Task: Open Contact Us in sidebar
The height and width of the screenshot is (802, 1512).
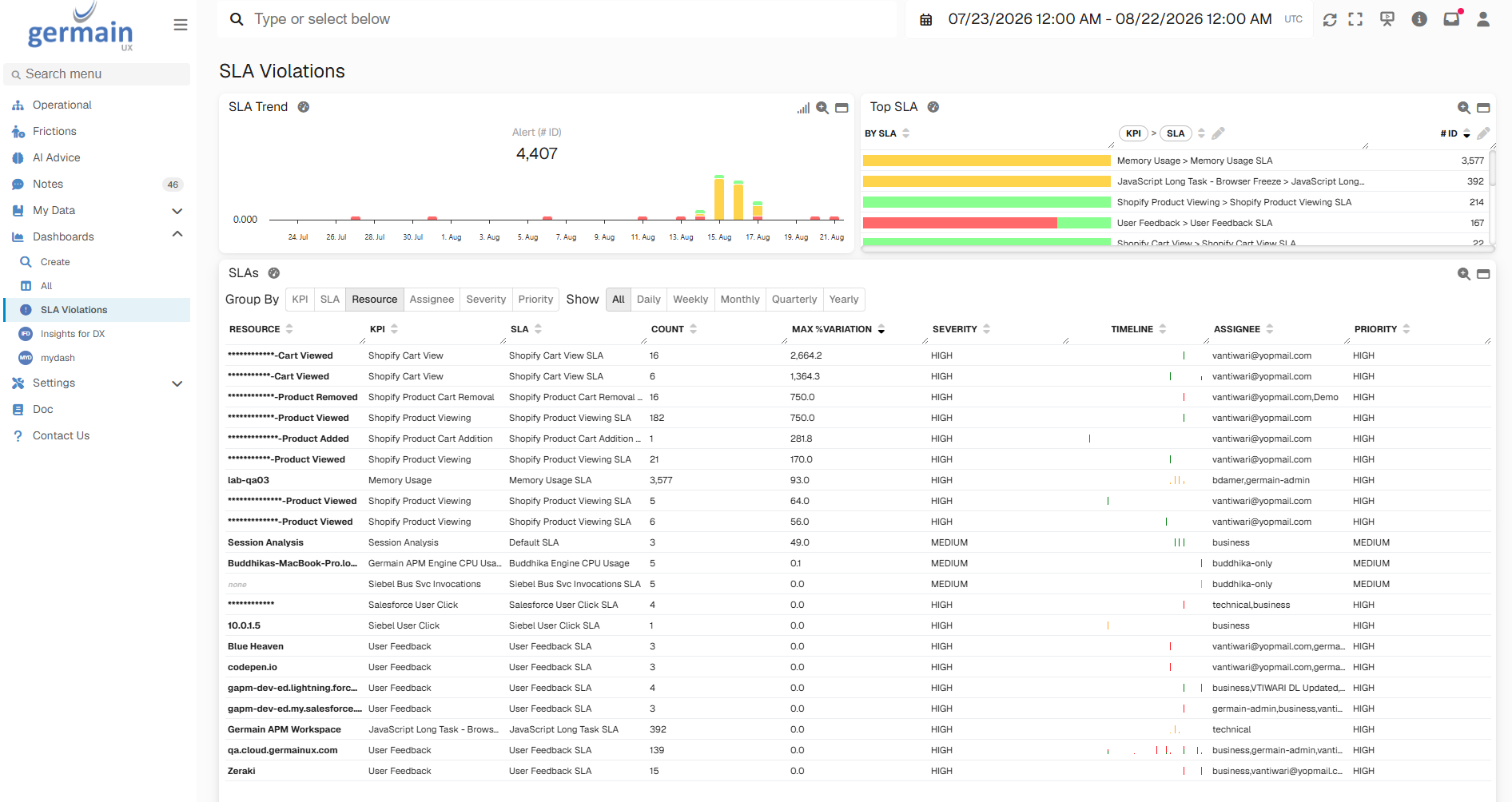Action: 61,436
